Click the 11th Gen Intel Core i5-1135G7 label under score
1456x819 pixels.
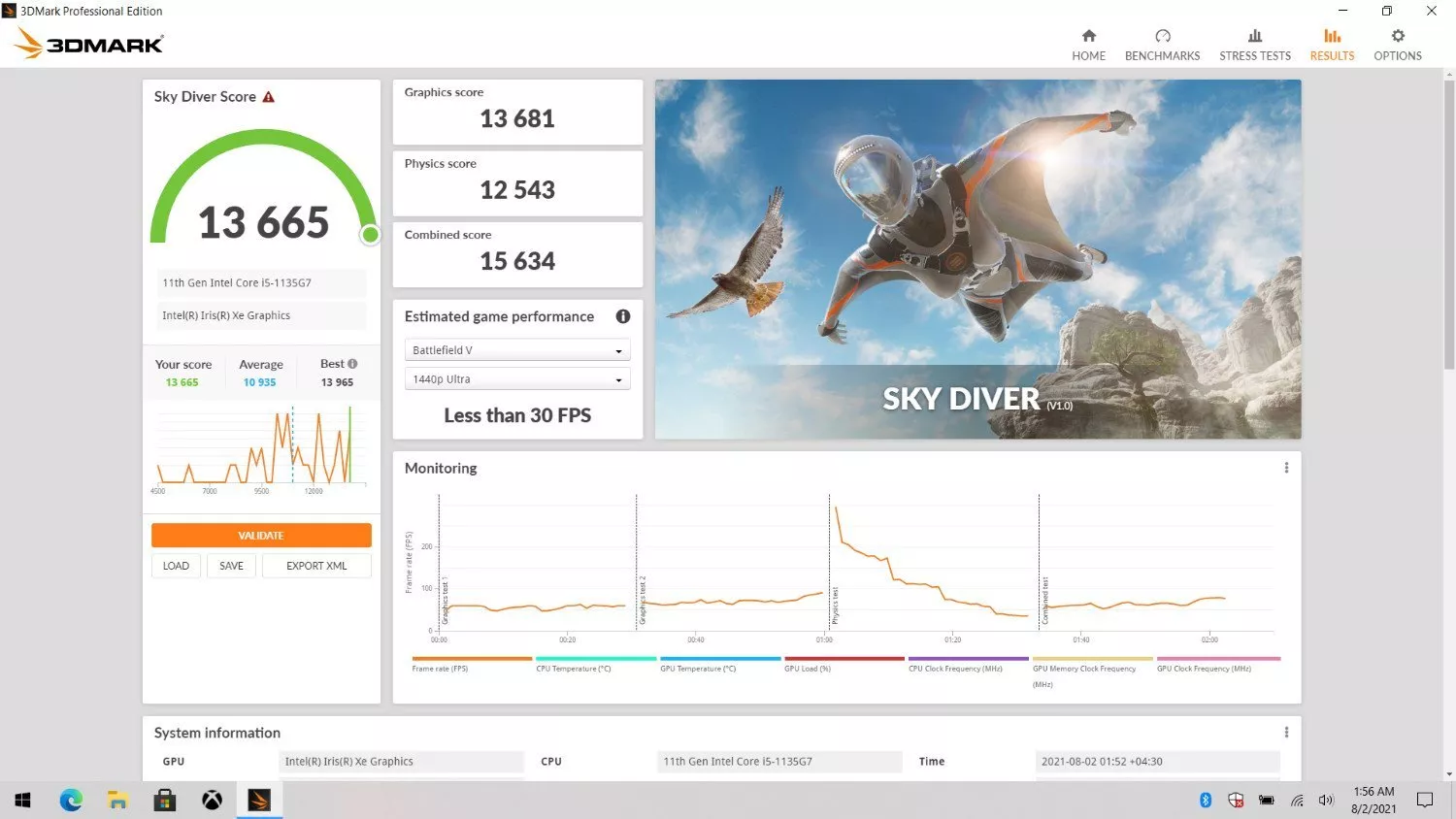261,283
